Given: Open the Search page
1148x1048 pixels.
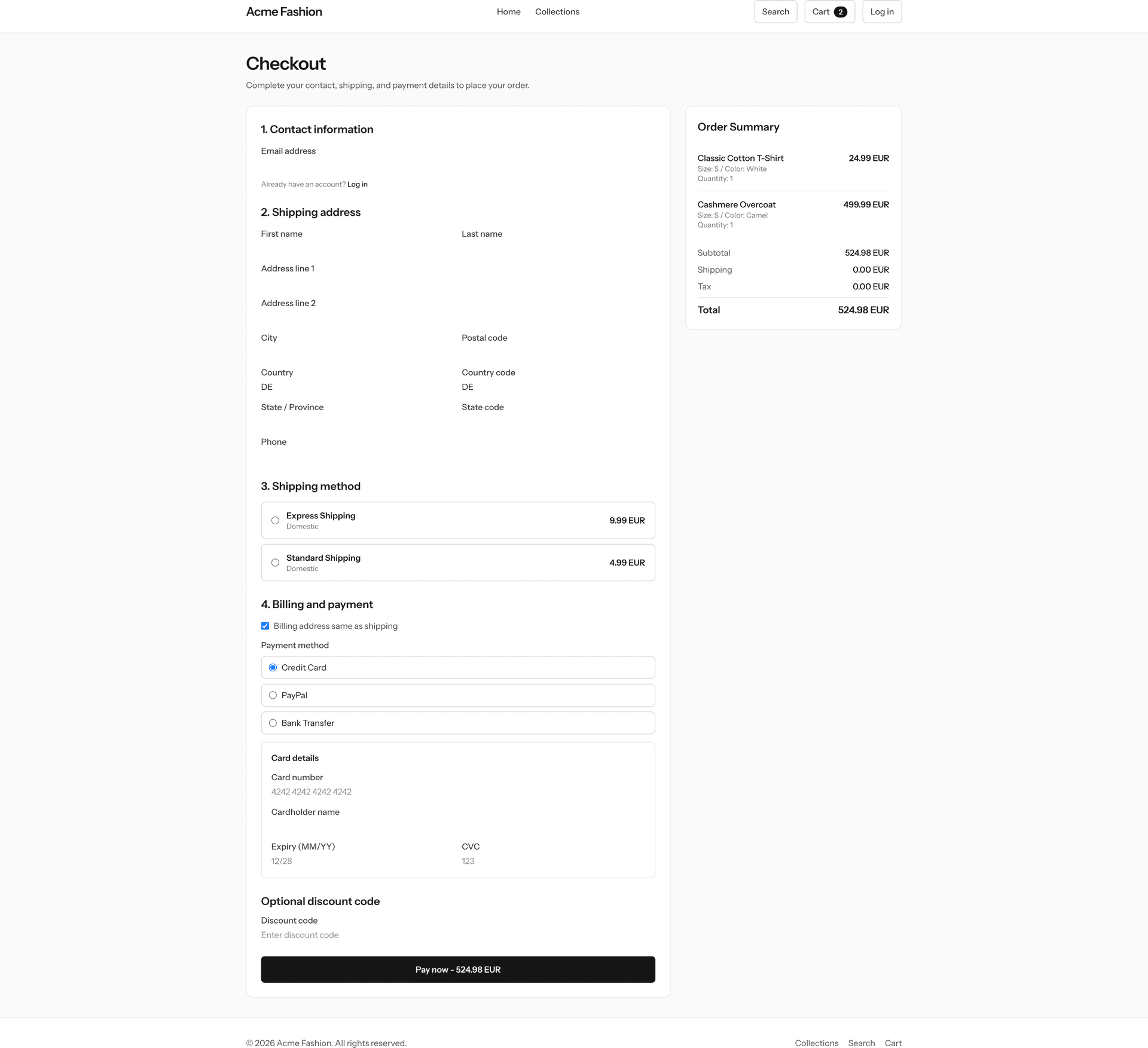Looking at the screenshot, I should click(775, 11).
